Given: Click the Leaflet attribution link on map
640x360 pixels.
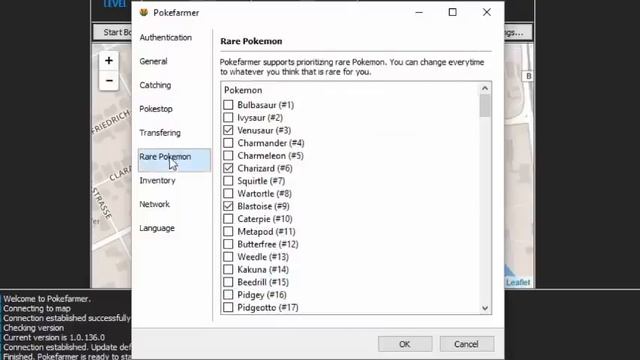Looking at the screenshot, I should pyautogui.click(x=518, y=282).
